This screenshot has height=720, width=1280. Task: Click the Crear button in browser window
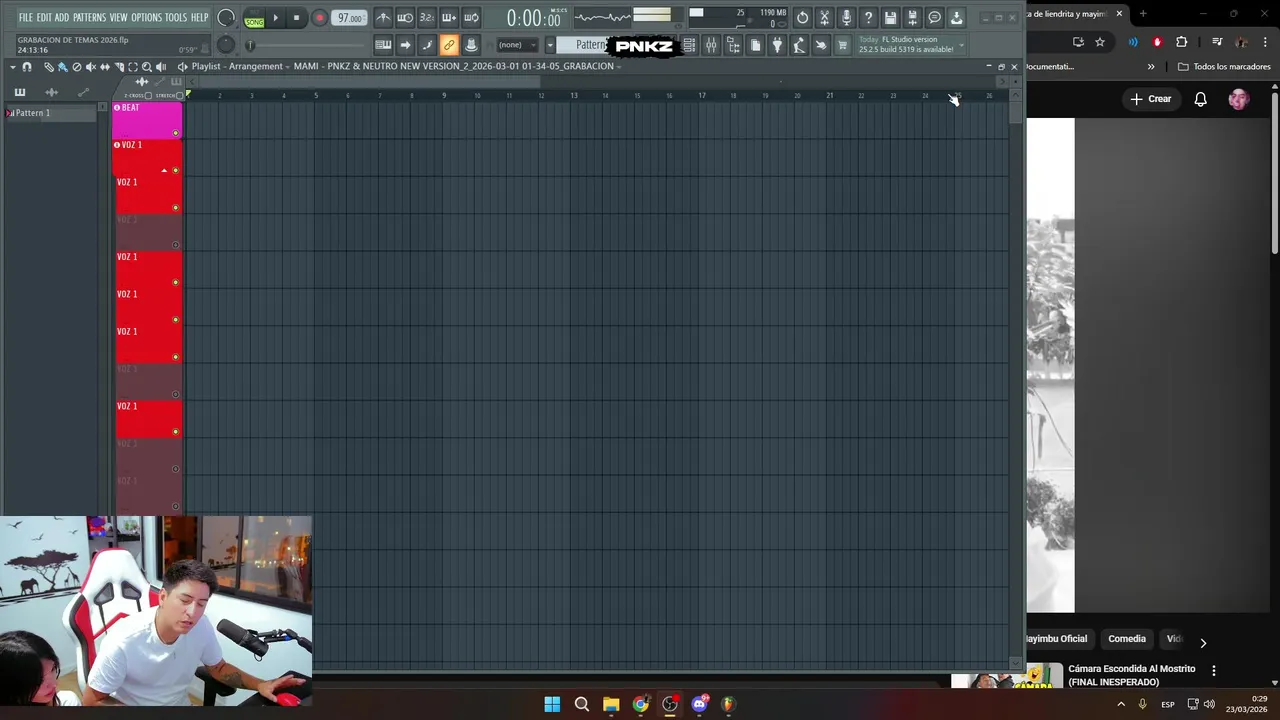[x=1151, y=99]
